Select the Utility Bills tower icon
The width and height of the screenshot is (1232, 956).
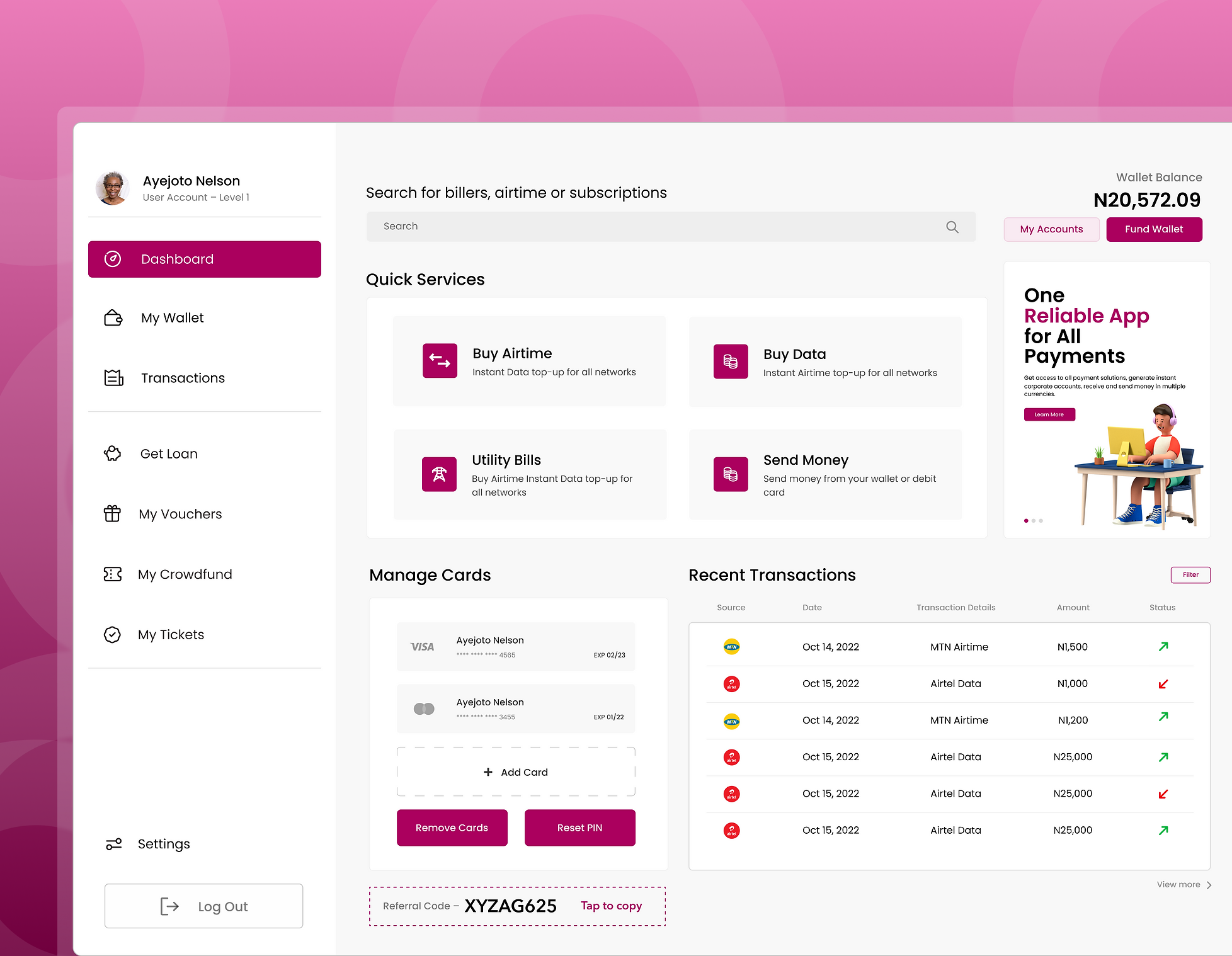439,474
